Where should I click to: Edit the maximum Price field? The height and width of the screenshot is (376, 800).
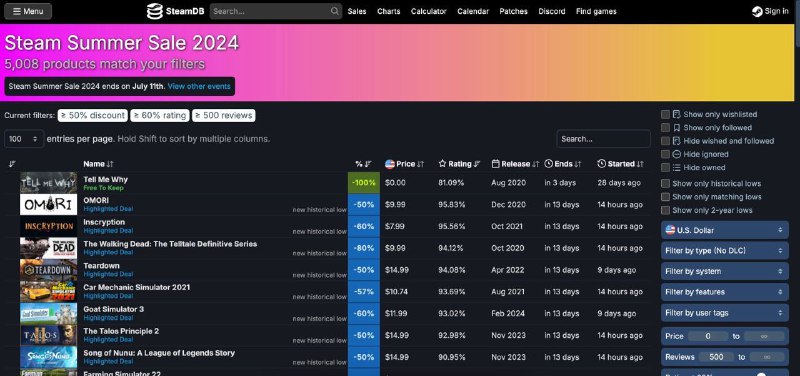[x=764, y=336]
